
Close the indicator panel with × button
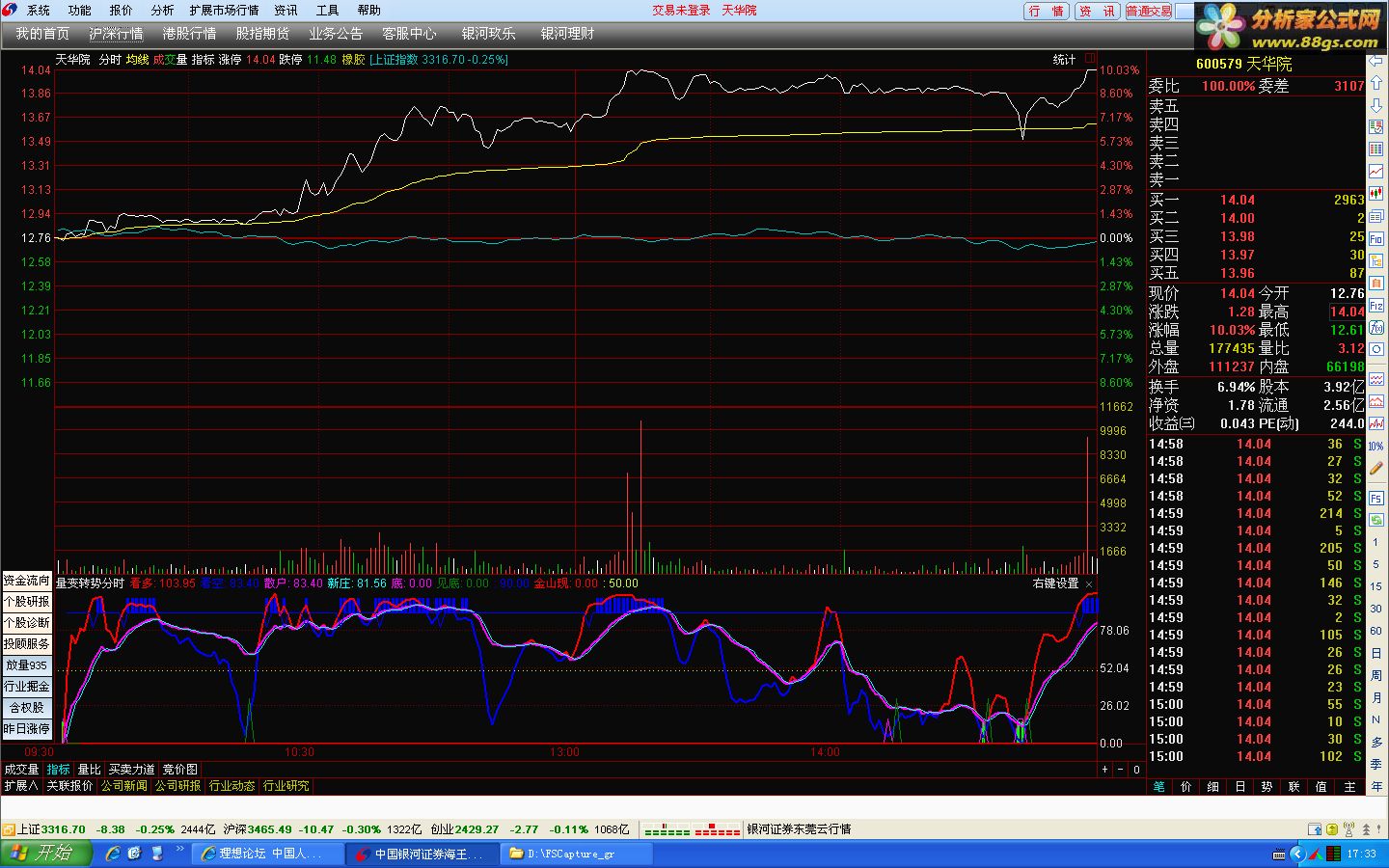click(1089, 584)
